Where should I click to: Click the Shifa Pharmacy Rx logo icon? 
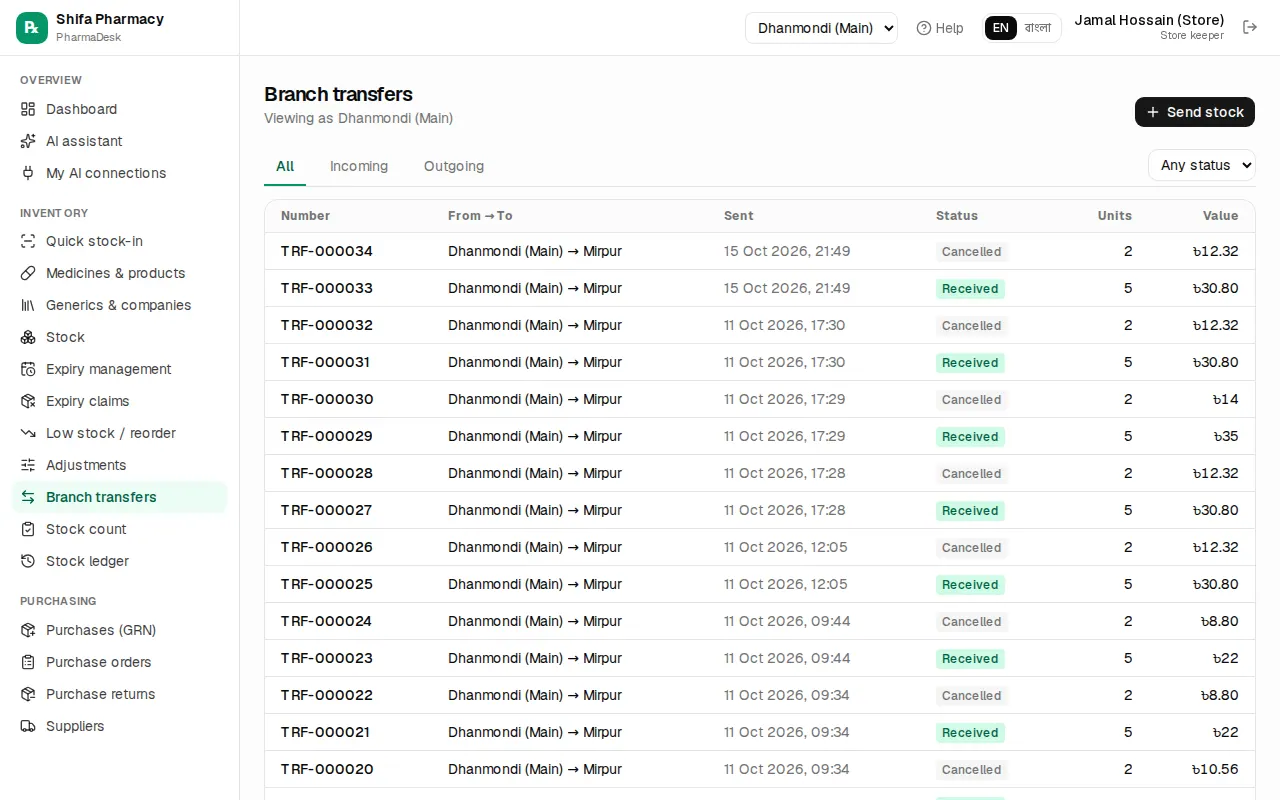point(32,28)
